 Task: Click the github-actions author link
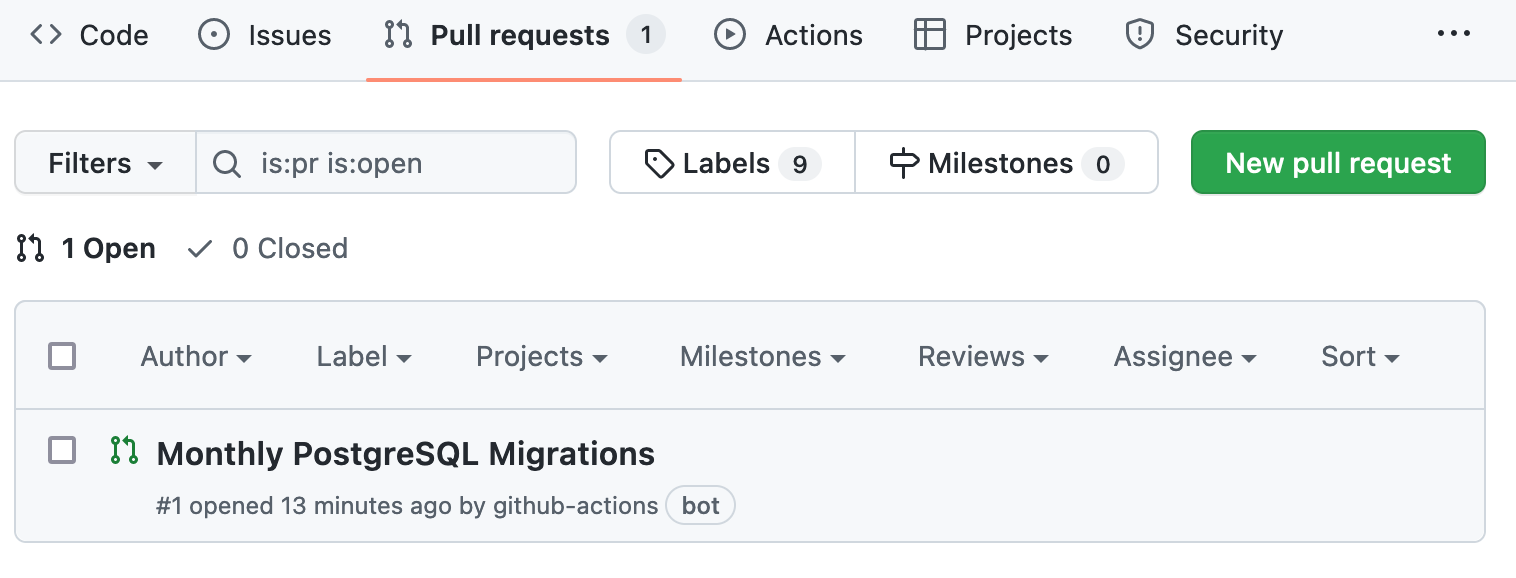click(x=576, y=506)
